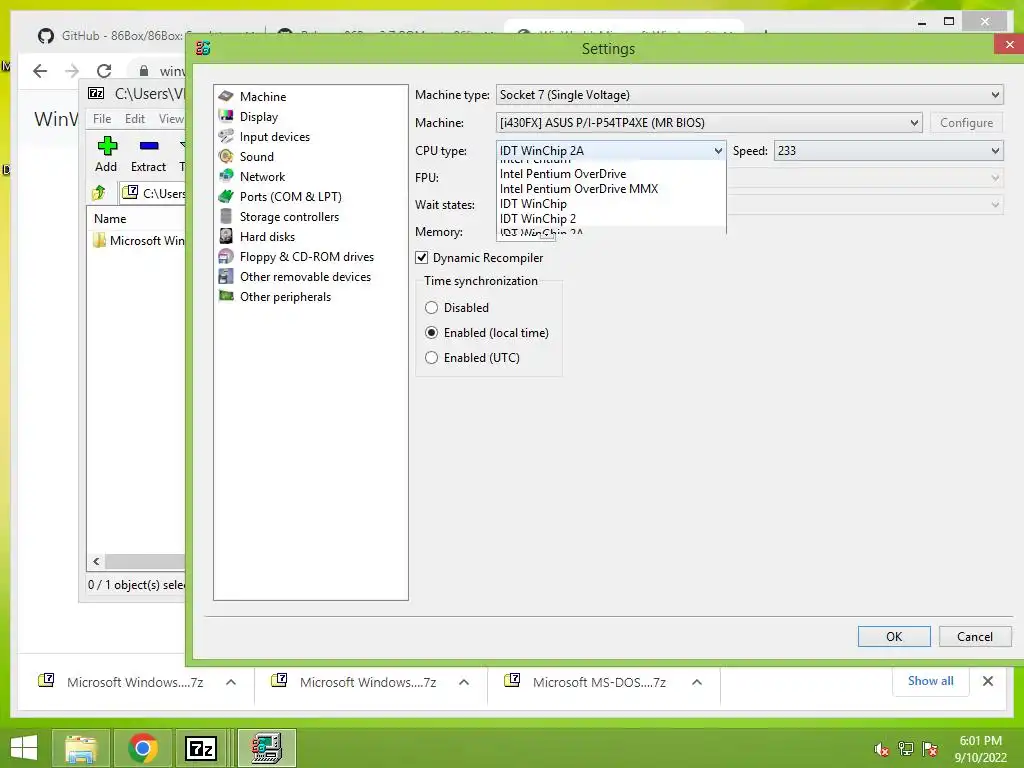The image size is (1024, 768).
Task: Open the Display settings category
Action: click(x=259, y=117)
